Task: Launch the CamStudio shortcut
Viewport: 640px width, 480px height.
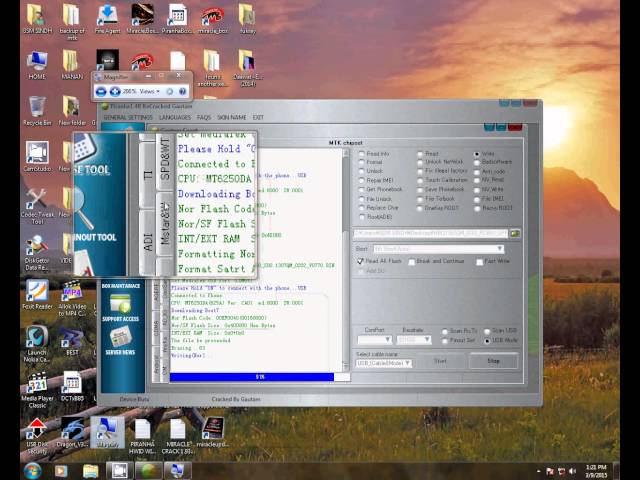Action: [x=37, y=156]
